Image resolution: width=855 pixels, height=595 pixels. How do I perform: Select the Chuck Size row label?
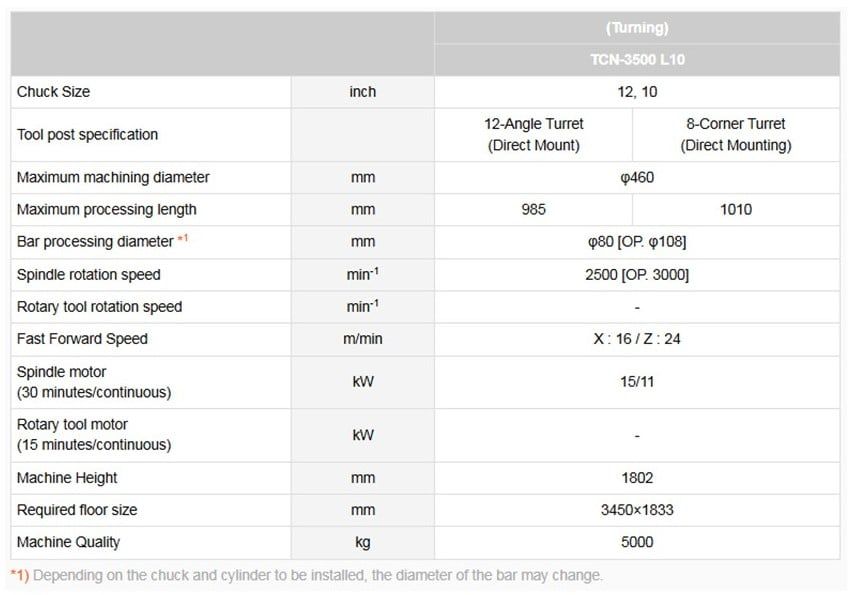coord(54,92)
